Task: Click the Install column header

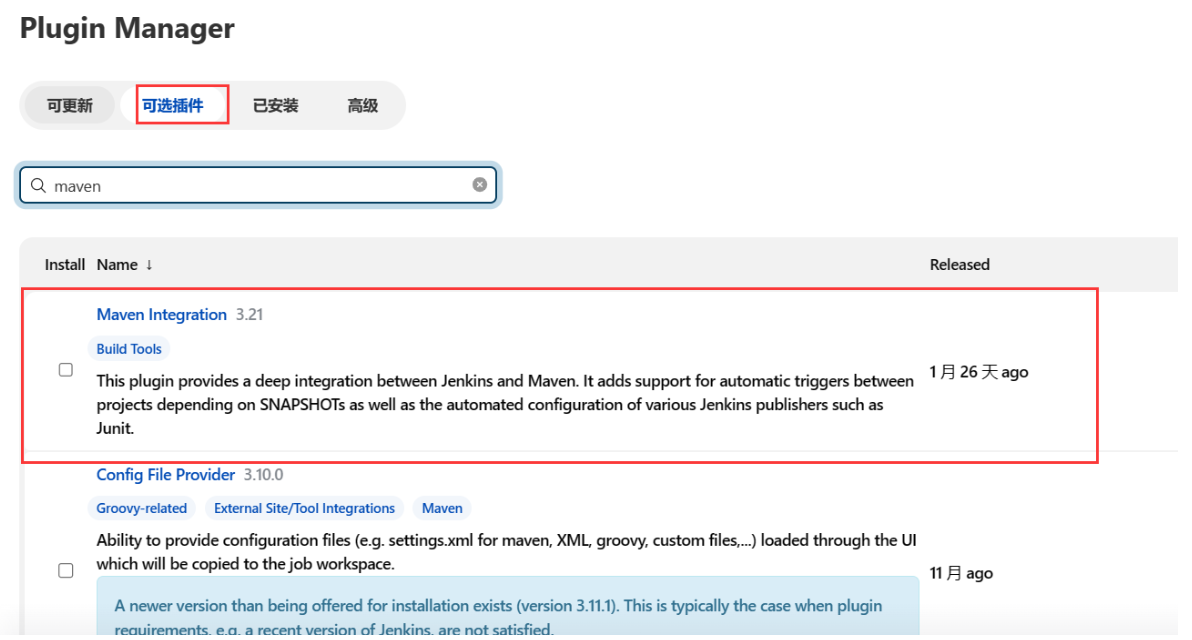Action: (x=65, y=265)
